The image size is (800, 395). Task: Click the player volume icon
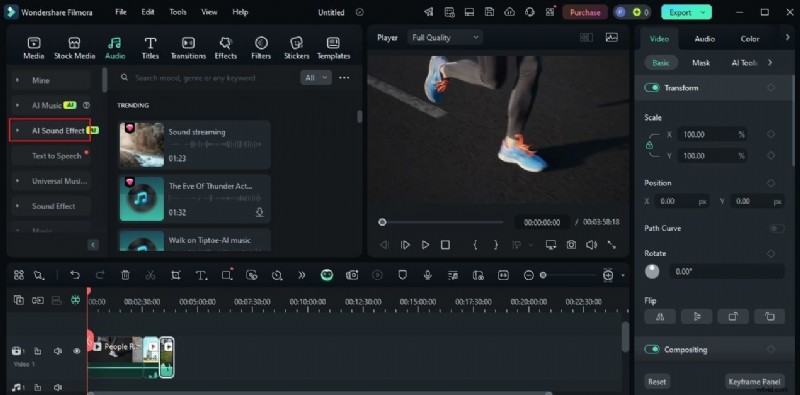591,245
